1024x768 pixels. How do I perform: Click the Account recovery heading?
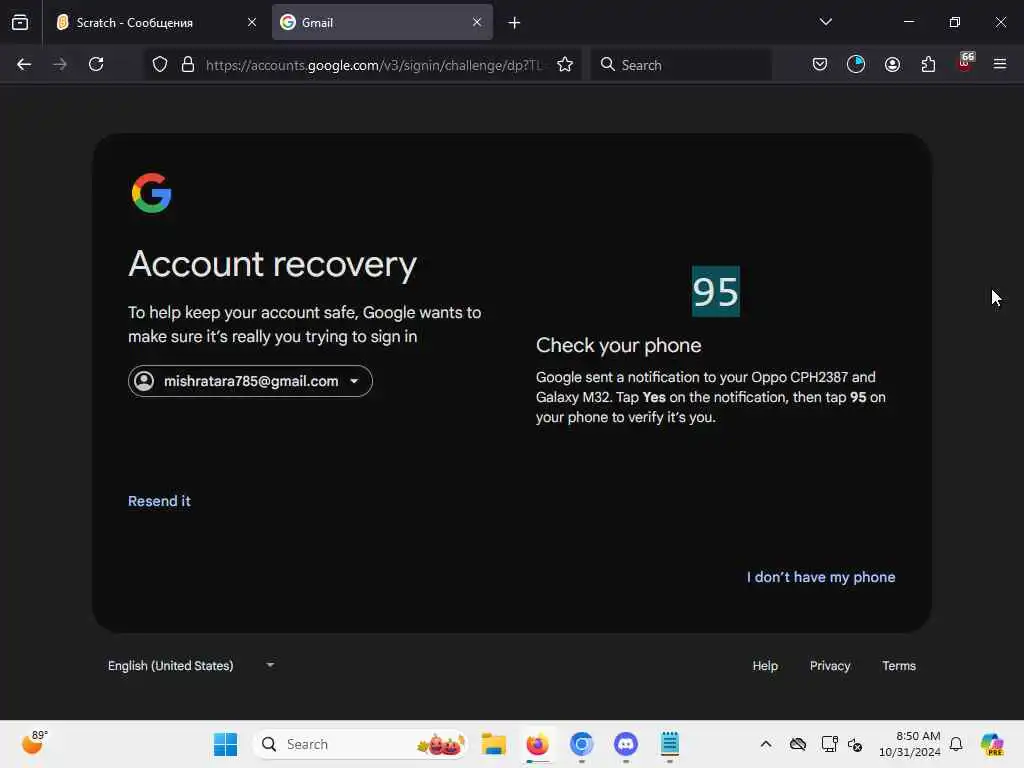point(272,264)
